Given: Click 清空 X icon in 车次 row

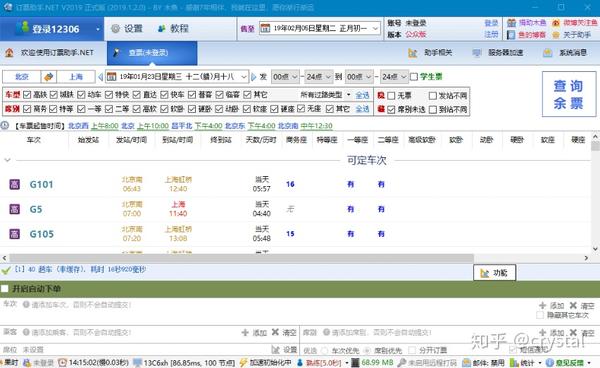Looking at the screenshot, I should coord(573,305).
